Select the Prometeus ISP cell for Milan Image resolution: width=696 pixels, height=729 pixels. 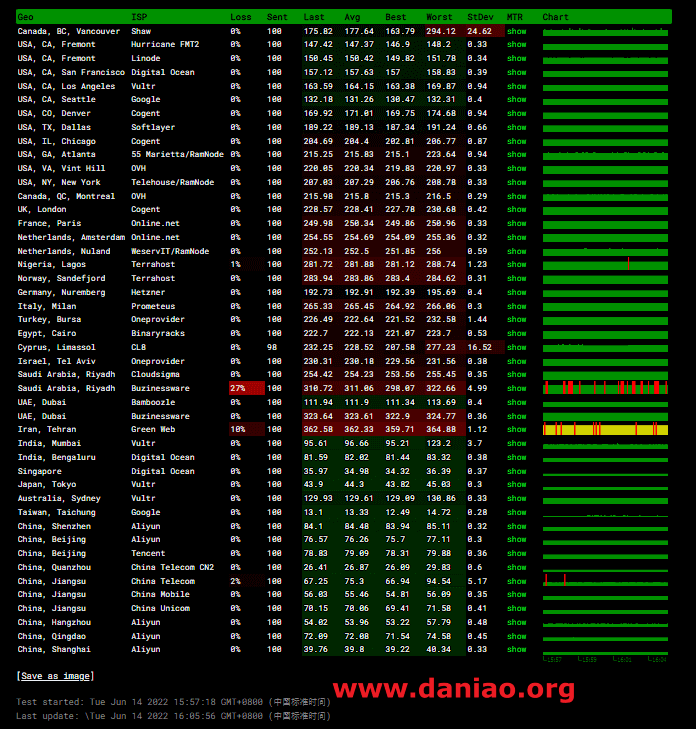[x=153, y=306]
